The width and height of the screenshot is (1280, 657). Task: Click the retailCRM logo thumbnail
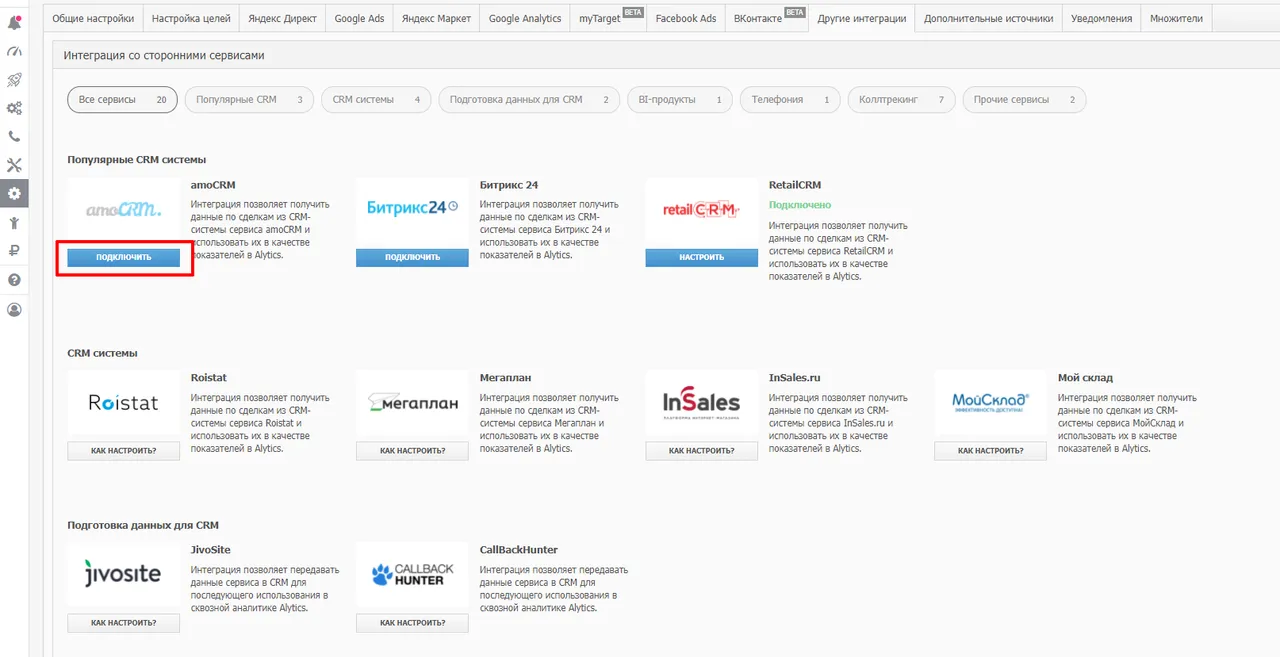701,209
